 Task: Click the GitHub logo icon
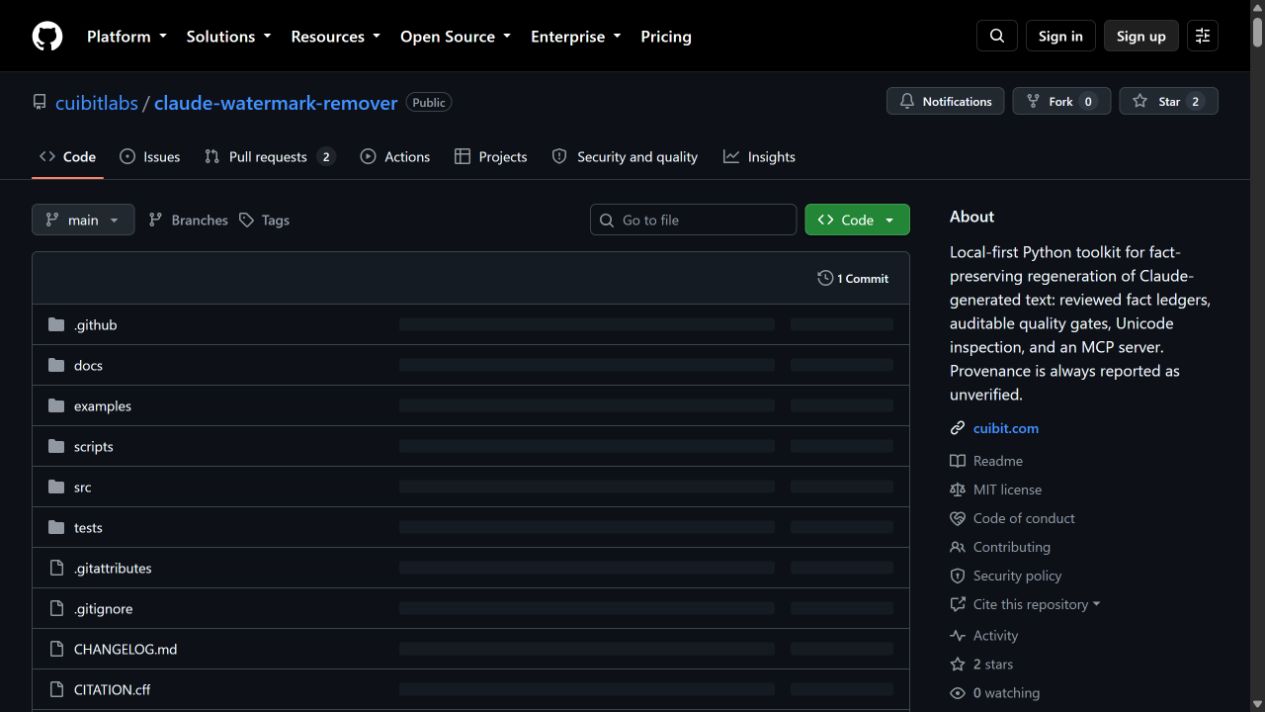[x=47, y=36]
